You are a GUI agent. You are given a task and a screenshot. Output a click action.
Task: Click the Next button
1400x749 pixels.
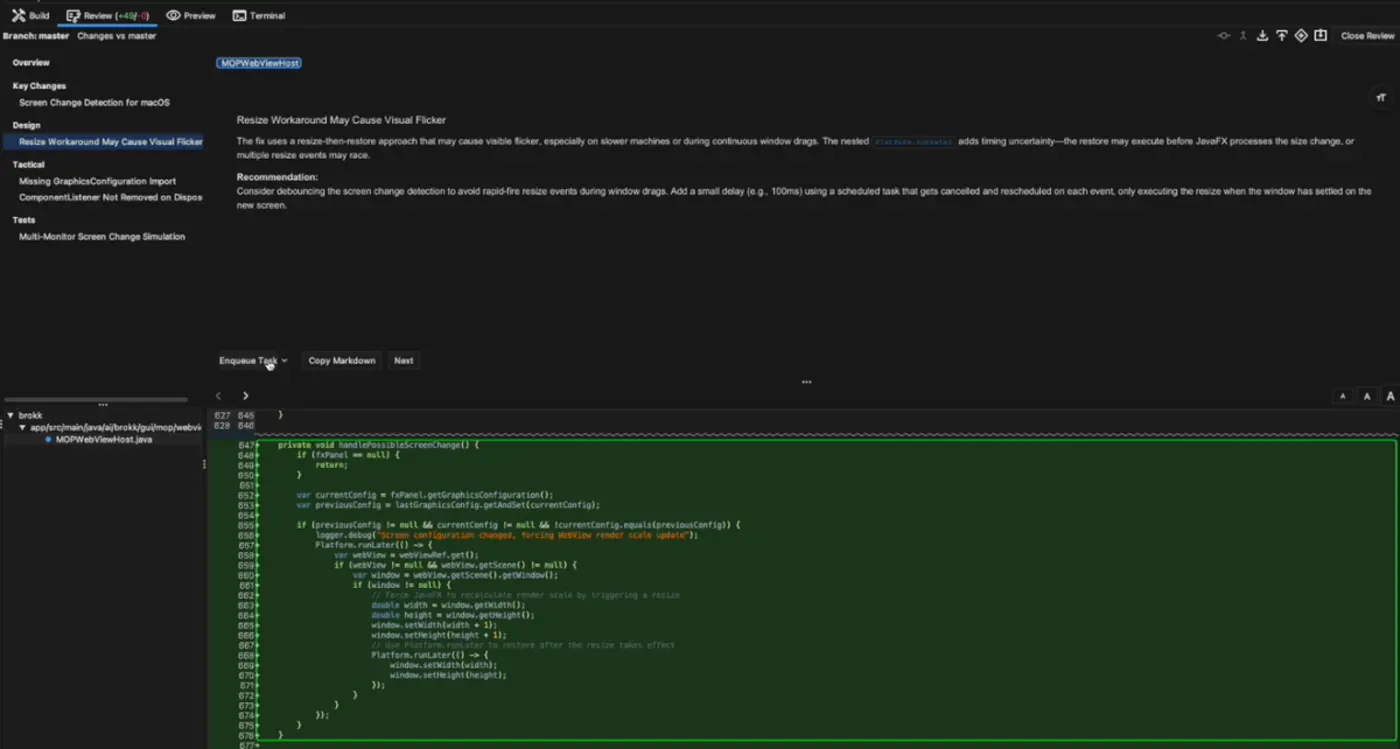(403, 361)
